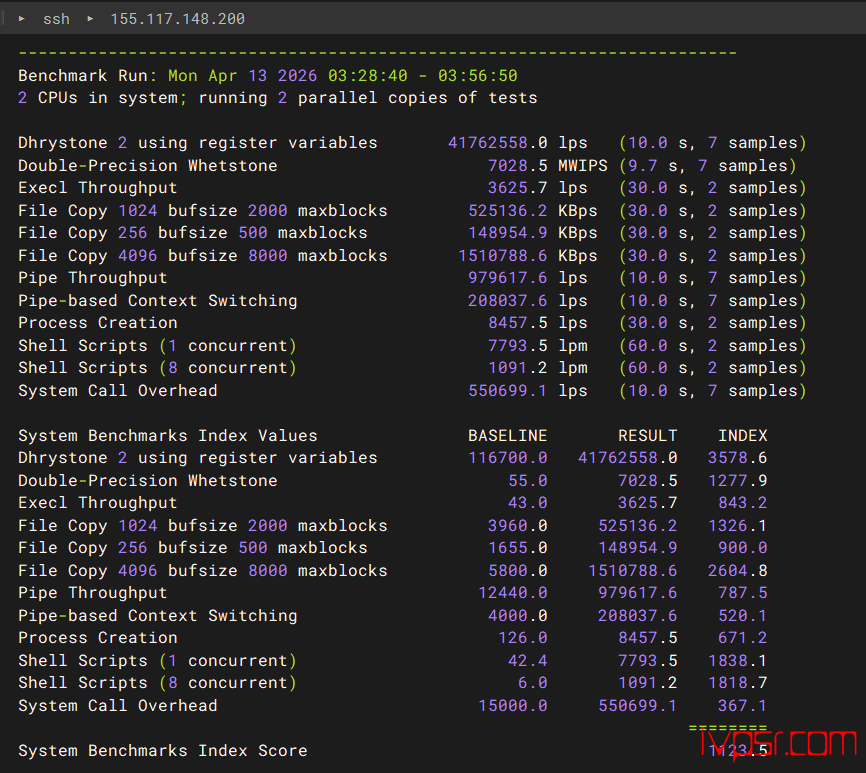
Task: Click the RESULT column header
Action: point(647,436)
